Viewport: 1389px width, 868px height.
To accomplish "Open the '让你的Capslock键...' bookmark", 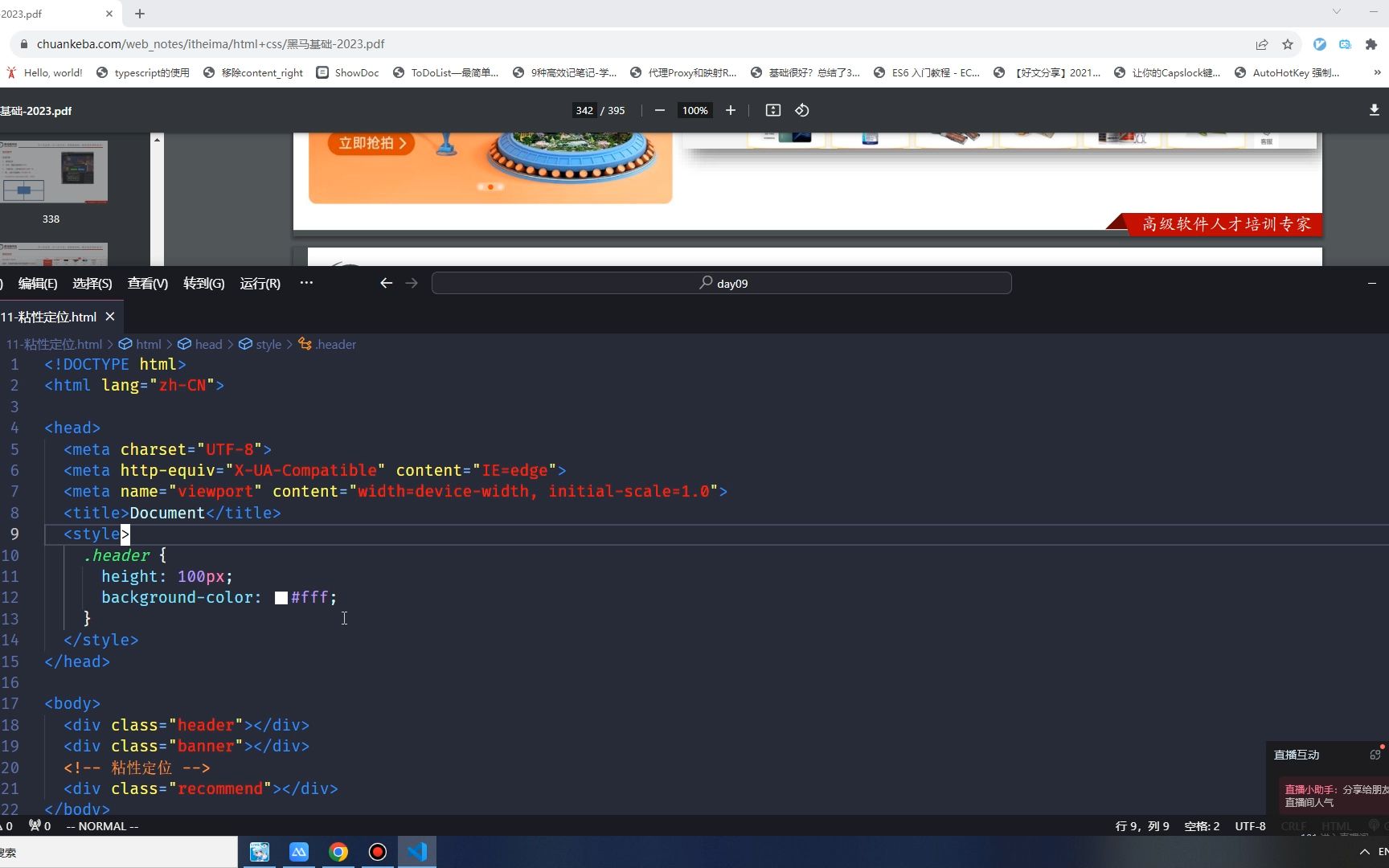I will (x=1167, y=72).
